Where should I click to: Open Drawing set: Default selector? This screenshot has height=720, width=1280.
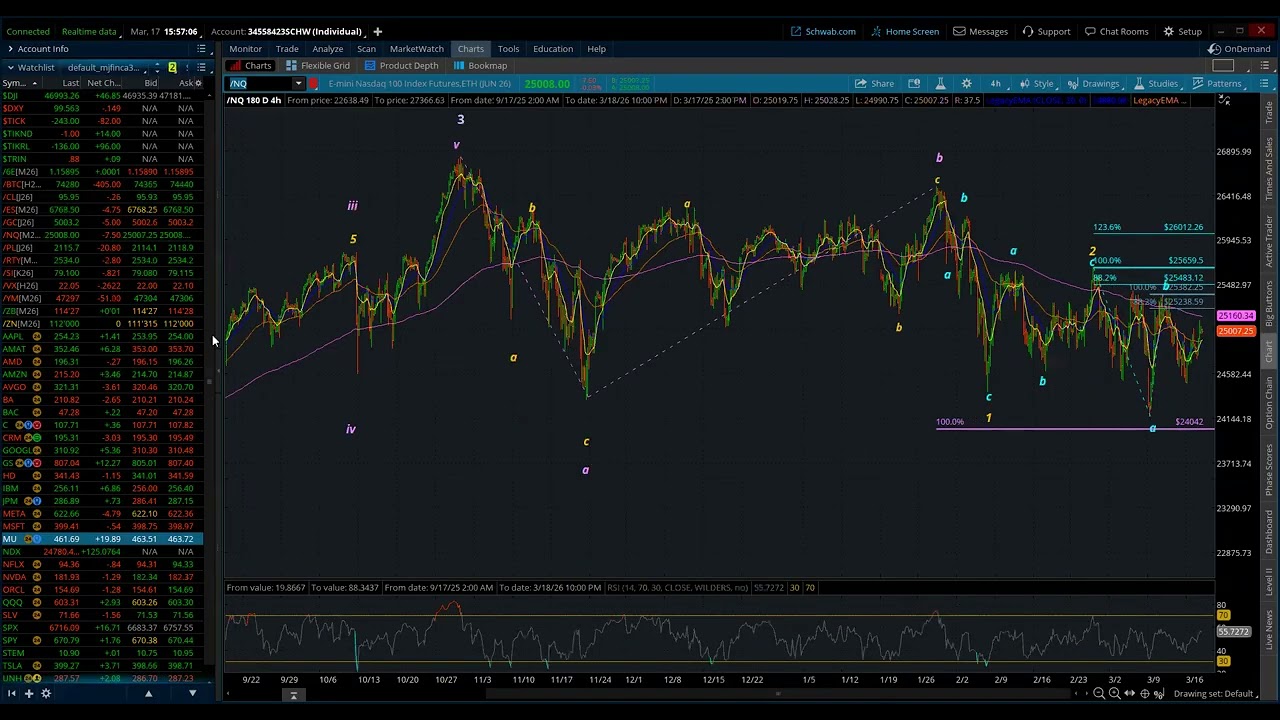tap(1214, 694)
